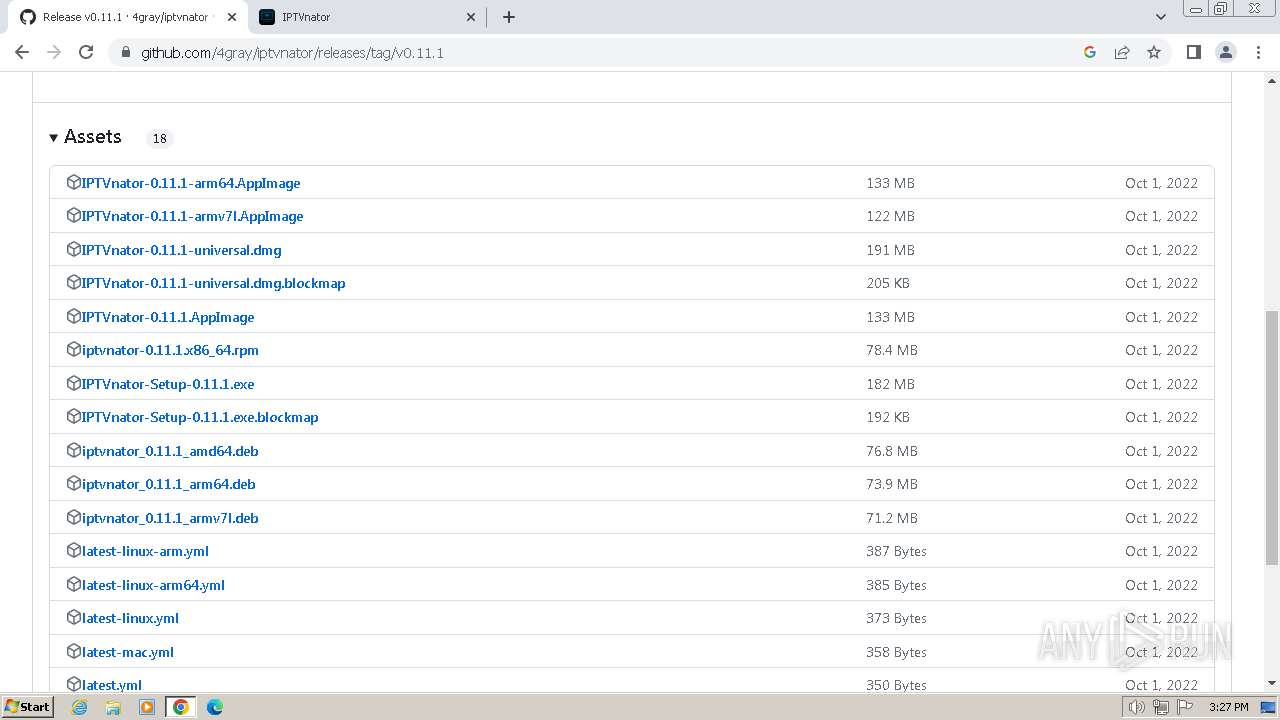The image size is (1280, 720).
Task: Open latest.yml file
Action: (112, 685)
